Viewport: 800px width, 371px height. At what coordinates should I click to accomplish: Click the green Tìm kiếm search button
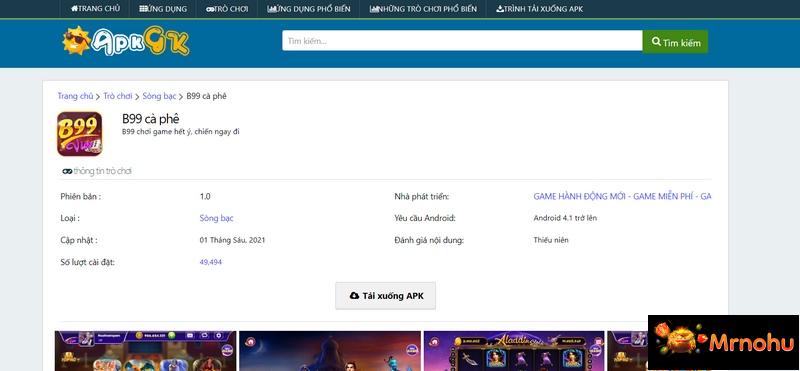tap(675, 42)
